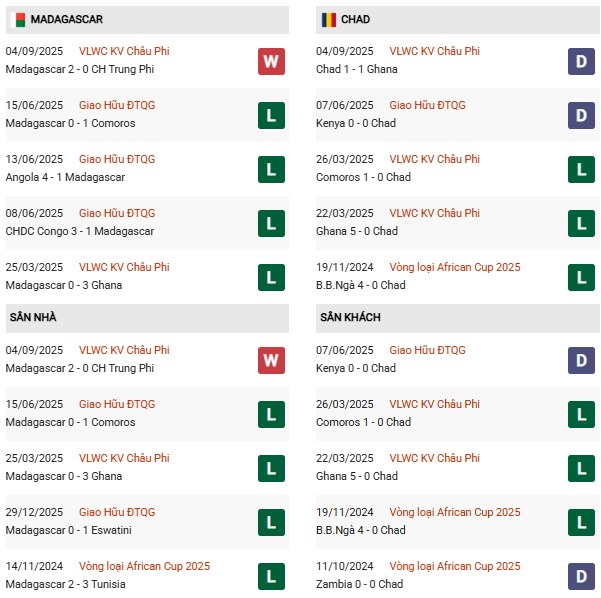Image resolution: width=601 pixels, height=598 pixels.
Task: Click the Madagascar 2 - 0 CH Trung Phi result
Action: (x=70, y=69)
